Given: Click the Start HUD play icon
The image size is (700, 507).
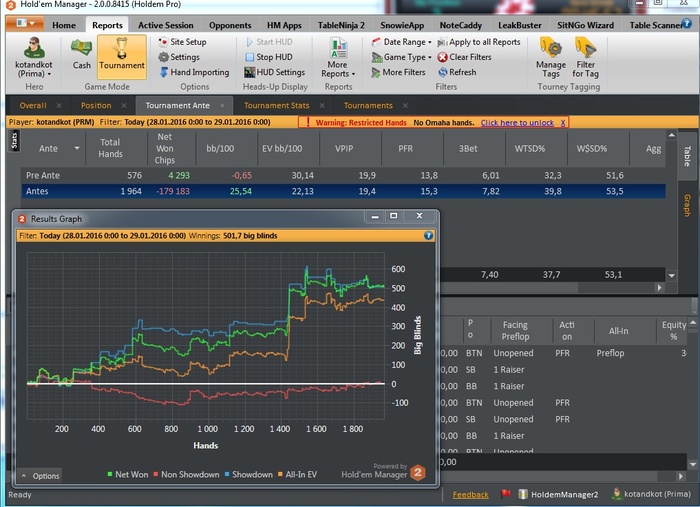Looking at the screenshot, I should [x=250, y=42].
